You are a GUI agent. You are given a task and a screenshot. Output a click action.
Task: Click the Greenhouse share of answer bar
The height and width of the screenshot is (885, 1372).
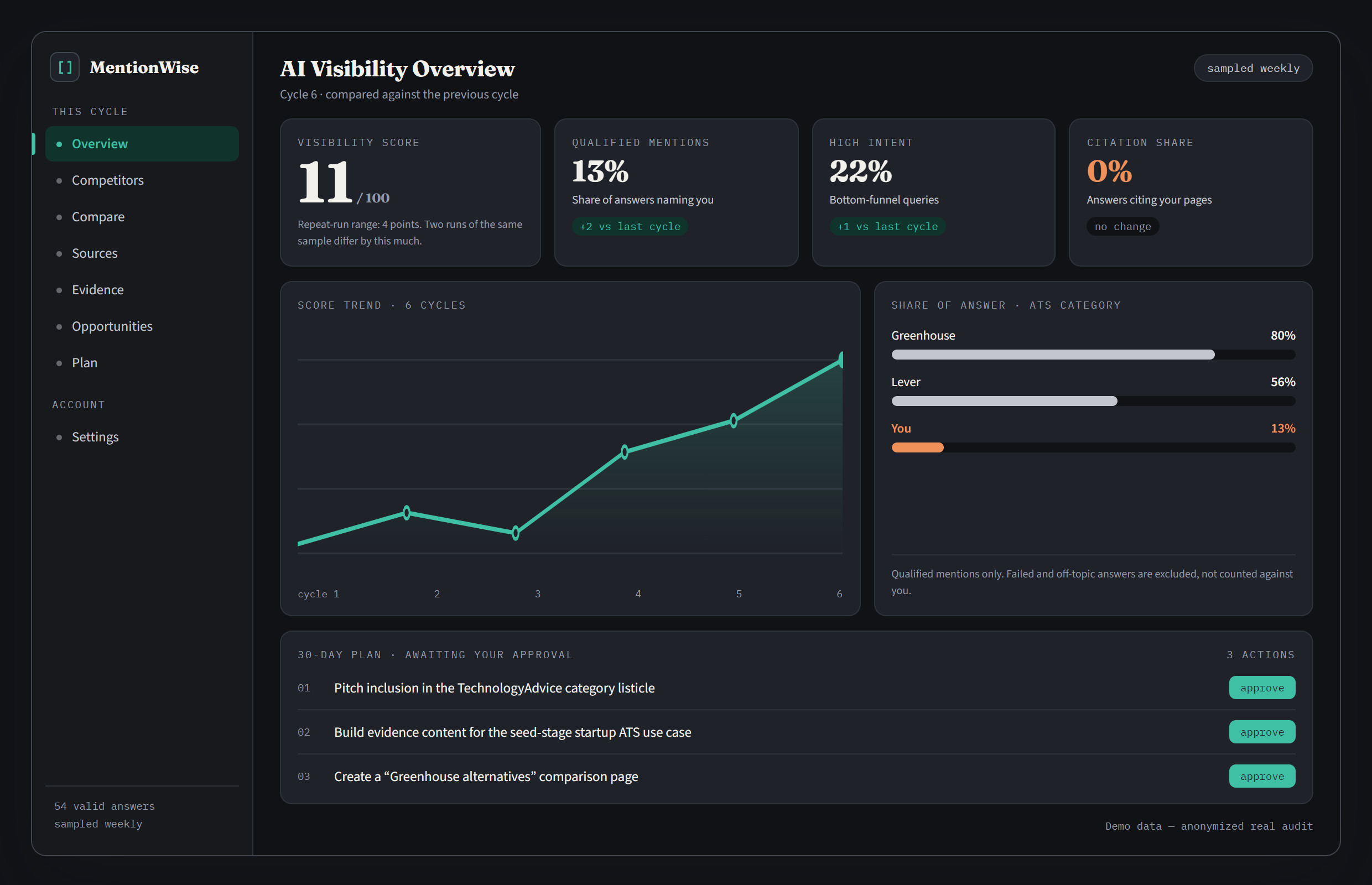[1093, 355]
